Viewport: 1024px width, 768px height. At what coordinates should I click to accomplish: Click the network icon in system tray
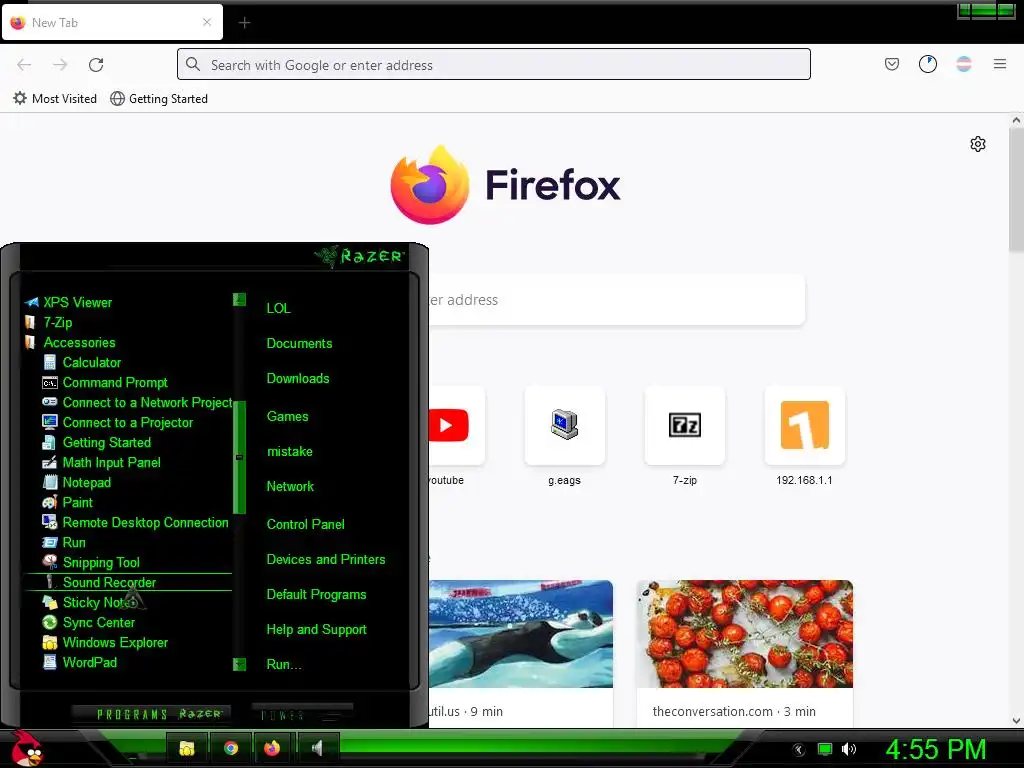[x=825, y=749]
